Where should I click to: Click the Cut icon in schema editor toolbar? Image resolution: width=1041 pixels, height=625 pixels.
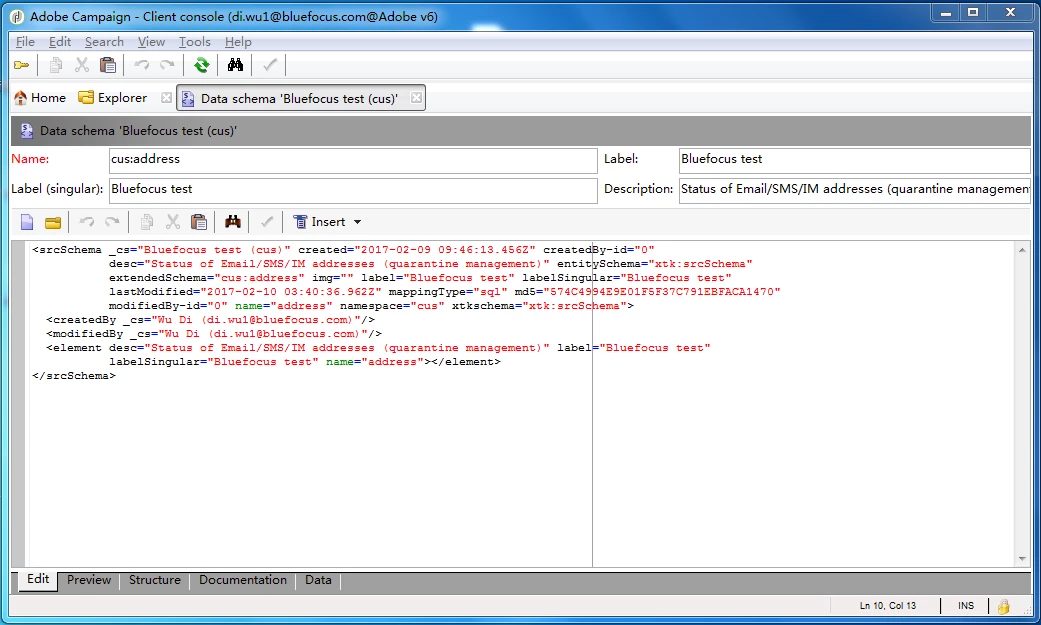[173, 222]
